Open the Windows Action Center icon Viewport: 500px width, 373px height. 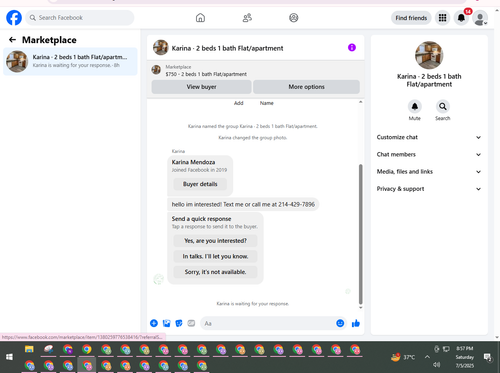(488, 357)
